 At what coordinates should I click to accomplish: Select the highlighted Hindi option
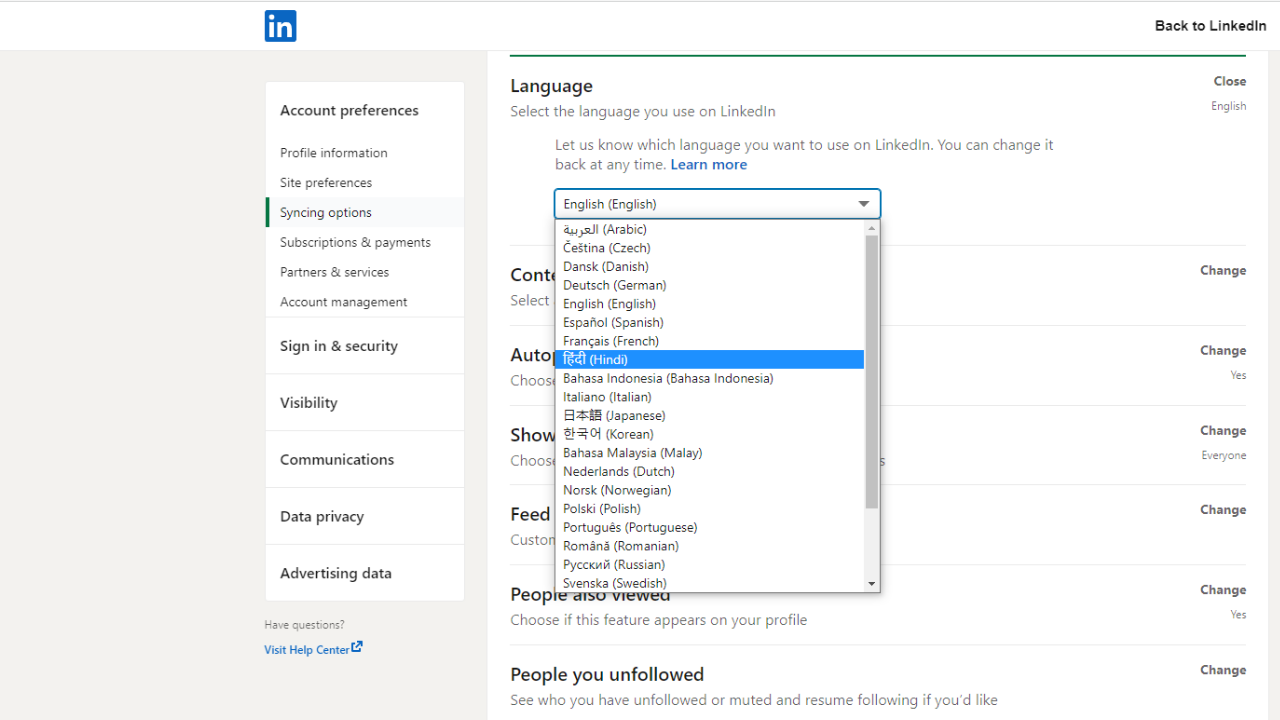point(709,359)
